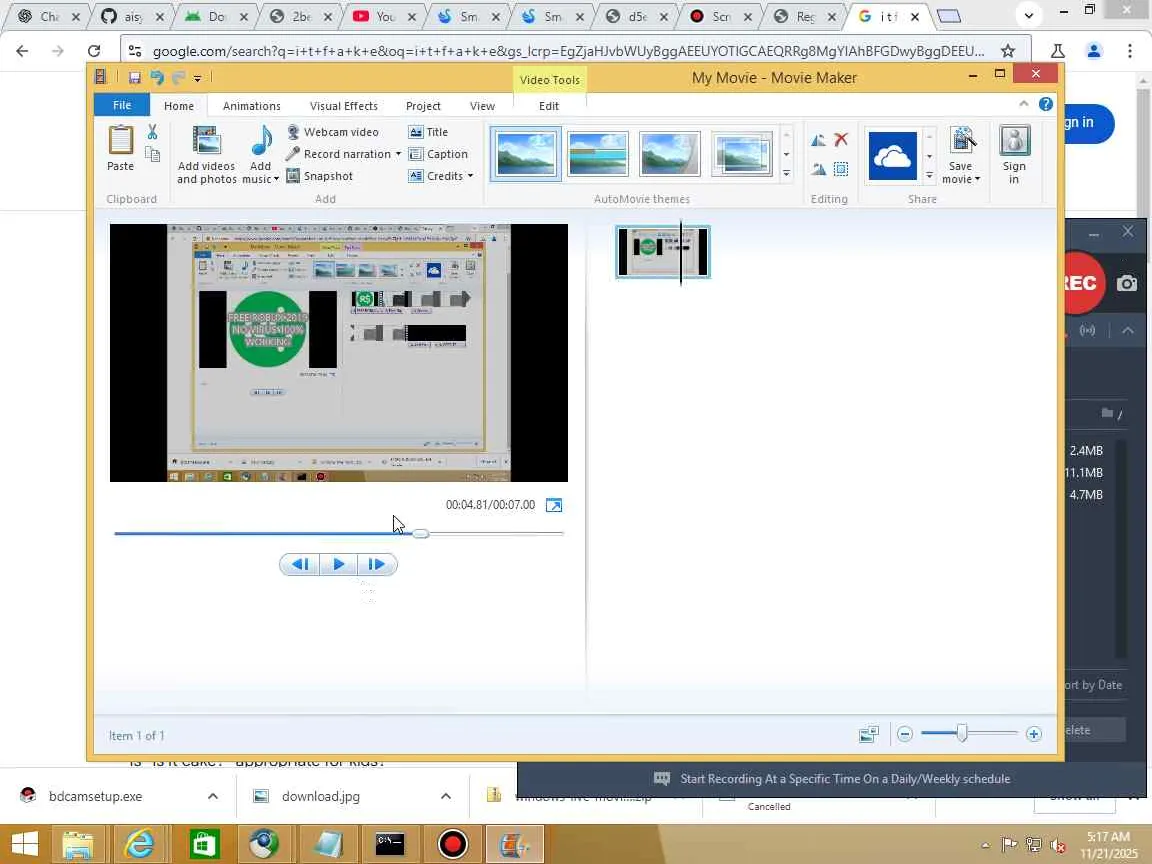Expand Credits dropdown arrow
1152x864 pixels.
(470, 176)
